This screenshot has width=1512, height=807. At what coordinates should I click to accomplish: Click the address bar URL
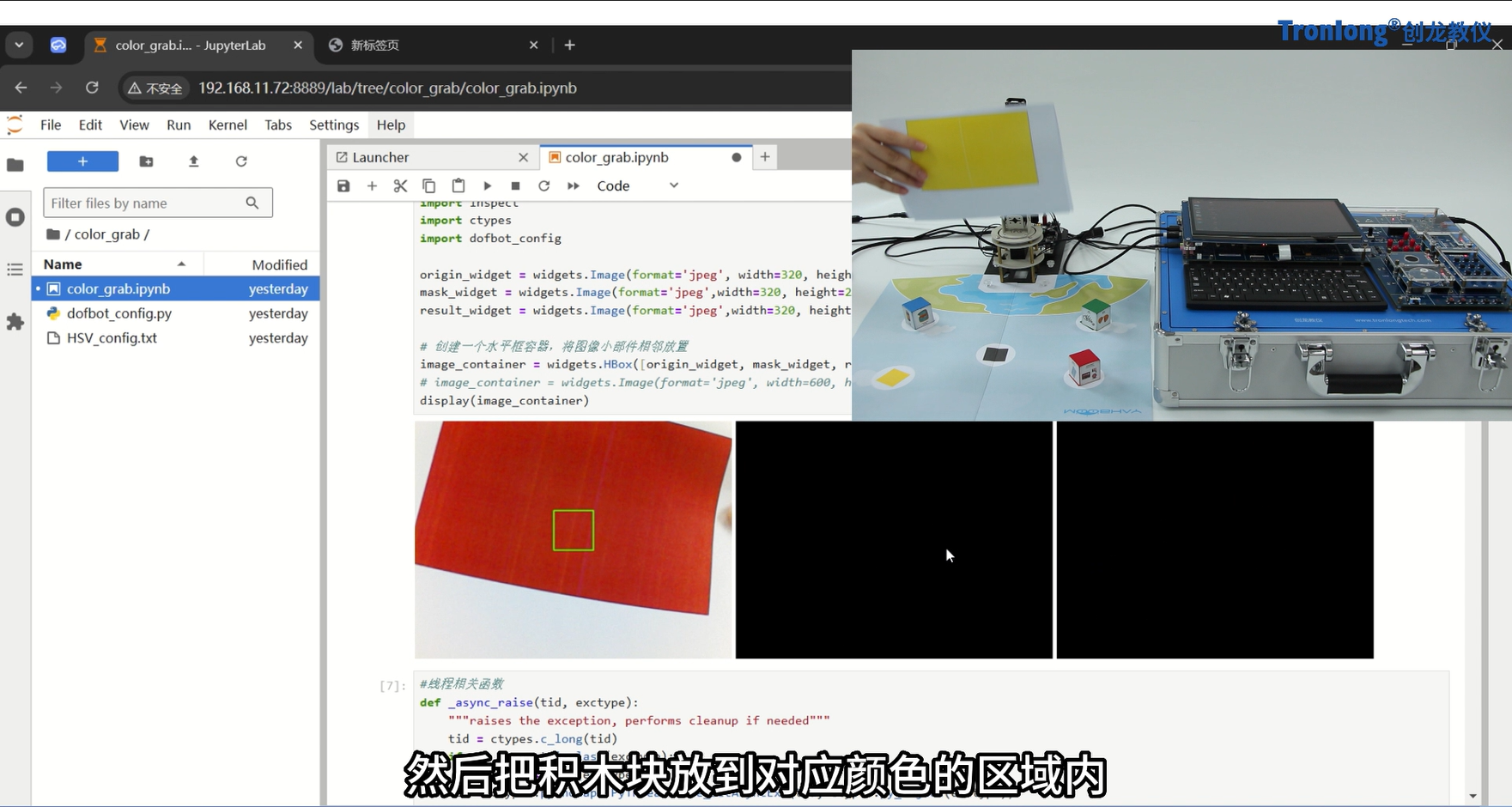point(387,88)
